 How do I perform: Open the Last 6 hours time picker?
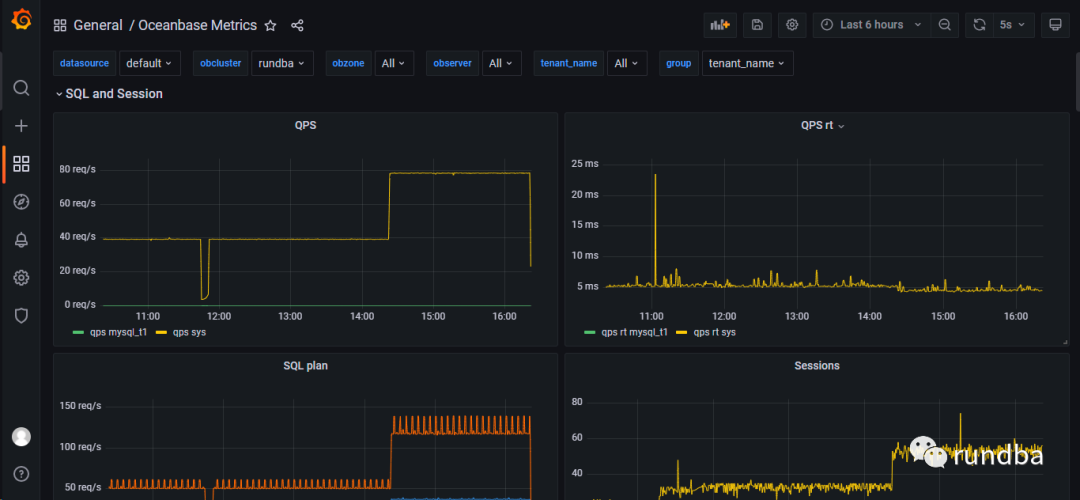(x=872, y=25)
